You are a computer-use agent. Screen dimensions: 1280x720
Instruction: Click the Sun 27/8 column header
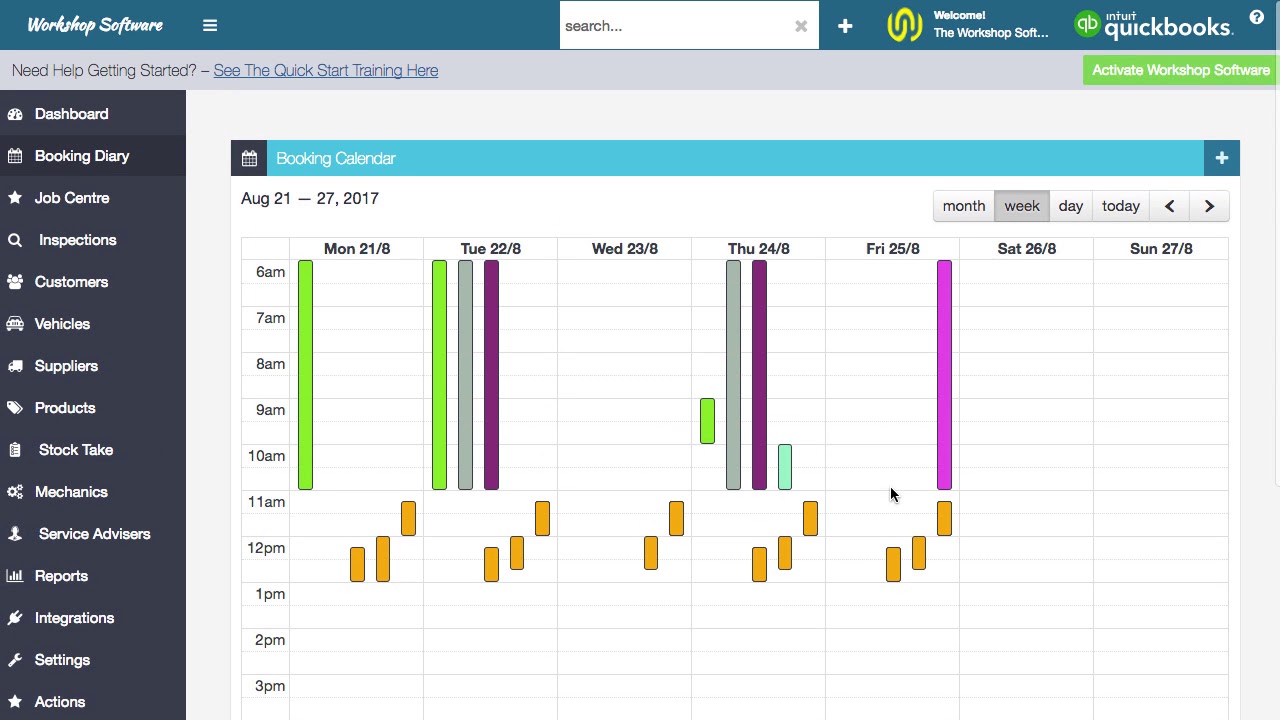pos(1161,249)
